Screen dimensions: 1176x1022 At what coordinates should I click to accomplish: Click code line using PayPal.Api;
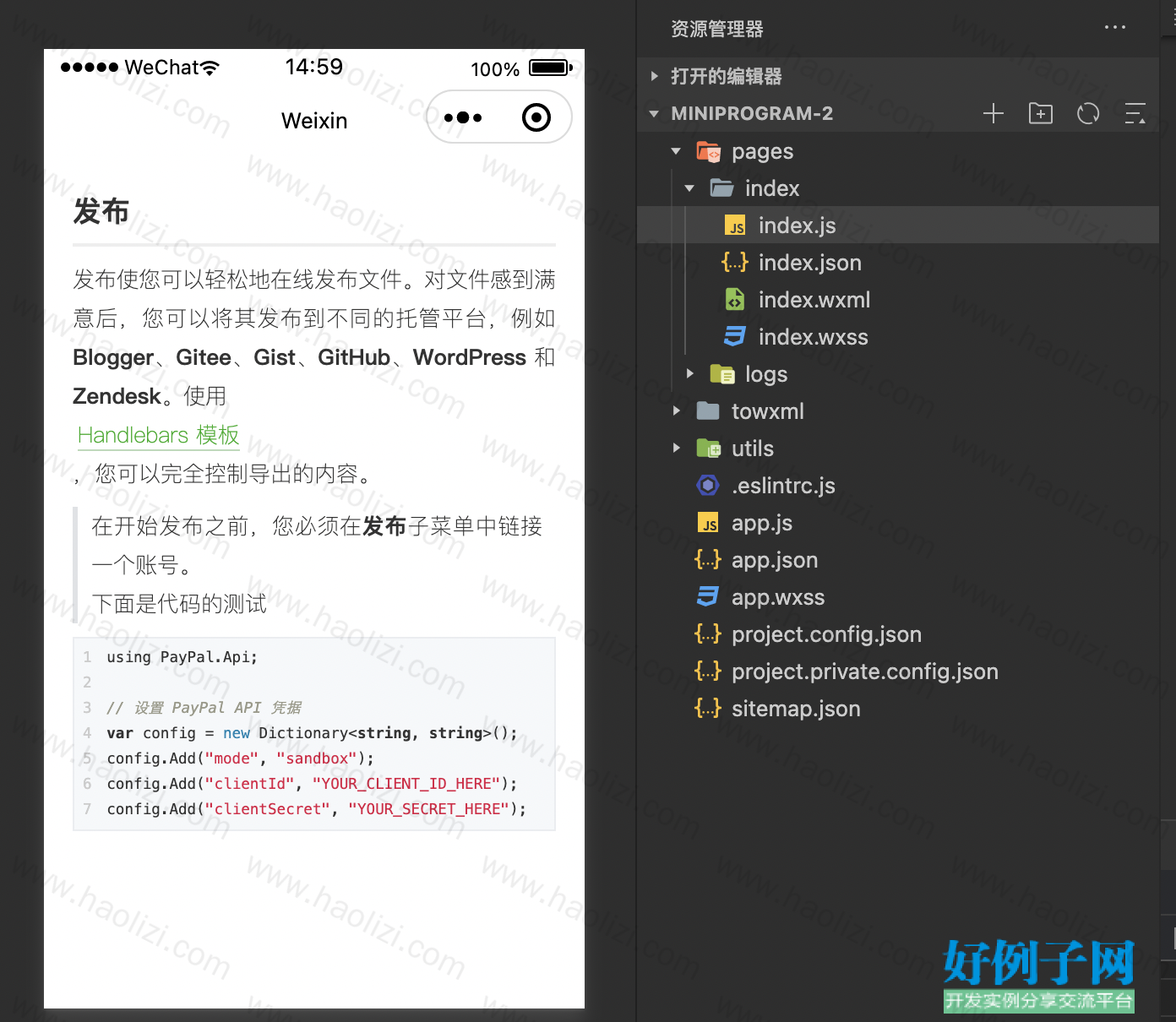tap(182, 657)
